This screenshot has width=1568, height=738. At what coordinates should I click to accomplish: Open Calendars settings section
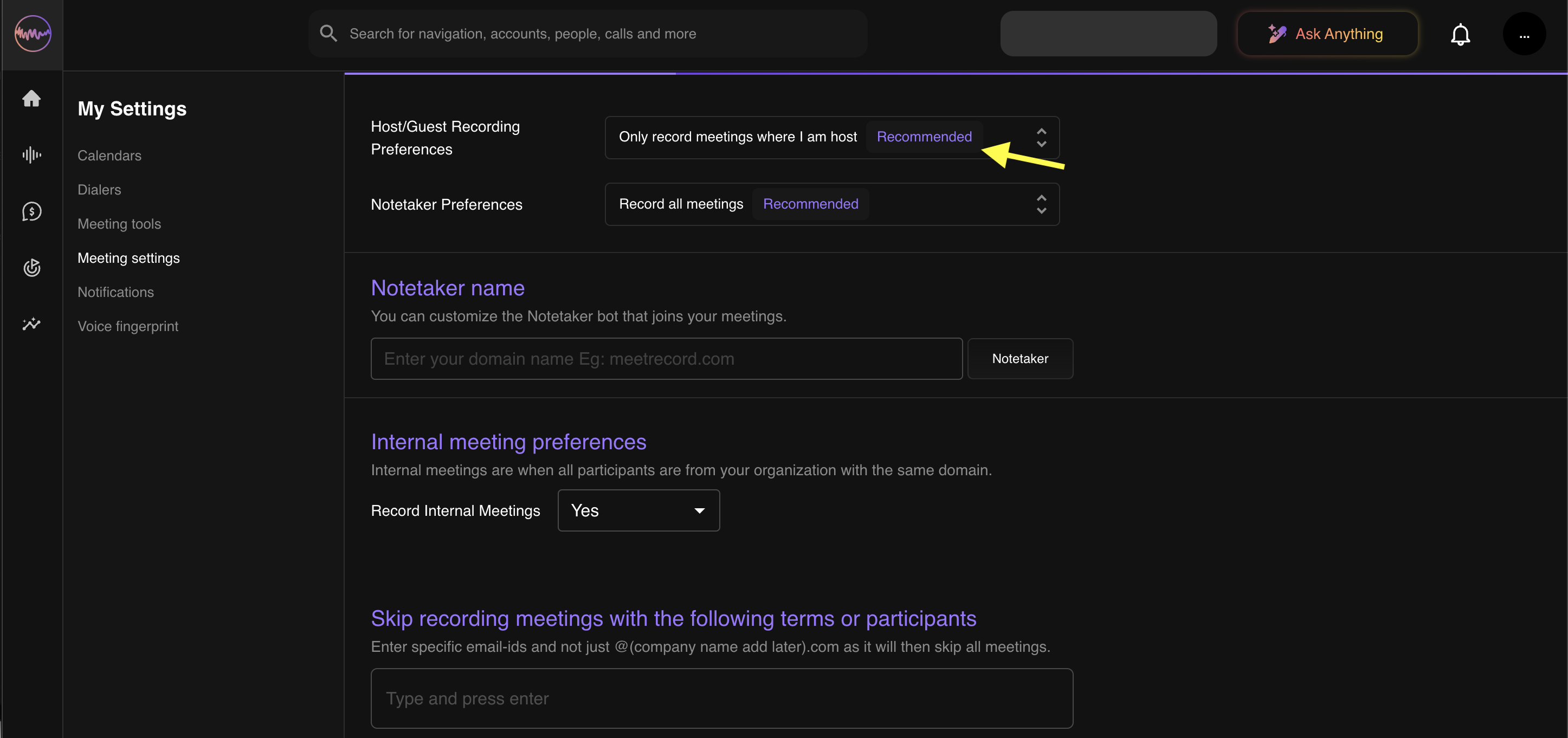point(109,155)
